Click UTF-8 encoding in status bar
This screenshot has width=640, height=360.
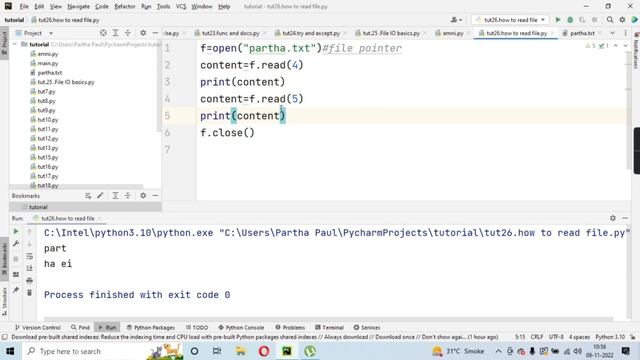(x=556, y=337)
